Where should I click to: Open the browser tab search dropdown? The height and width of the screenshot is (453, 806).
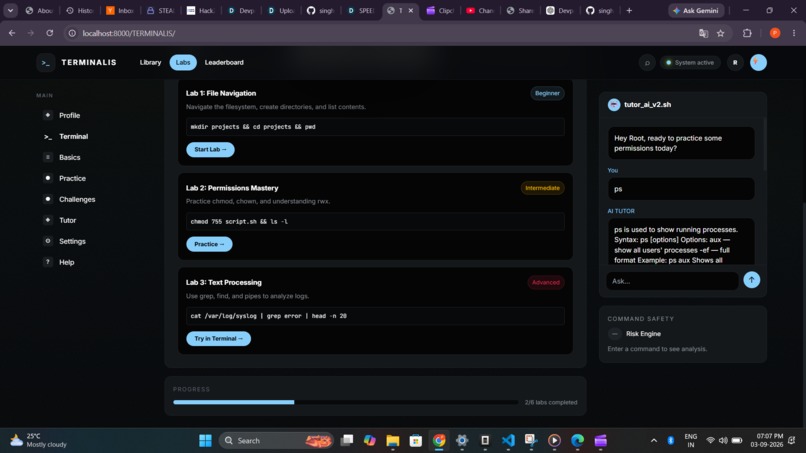click(x=10, y=10)
